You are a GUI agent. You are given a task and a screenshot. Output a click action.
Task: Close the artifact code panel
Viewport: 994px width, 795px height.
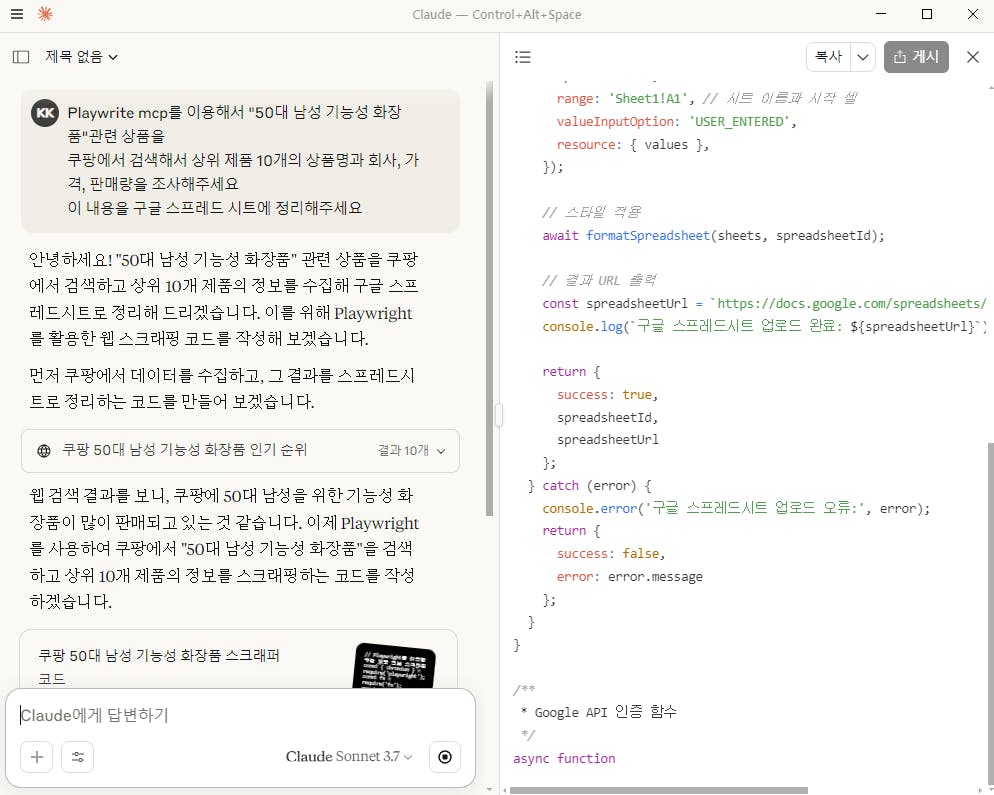pos(972,57)
